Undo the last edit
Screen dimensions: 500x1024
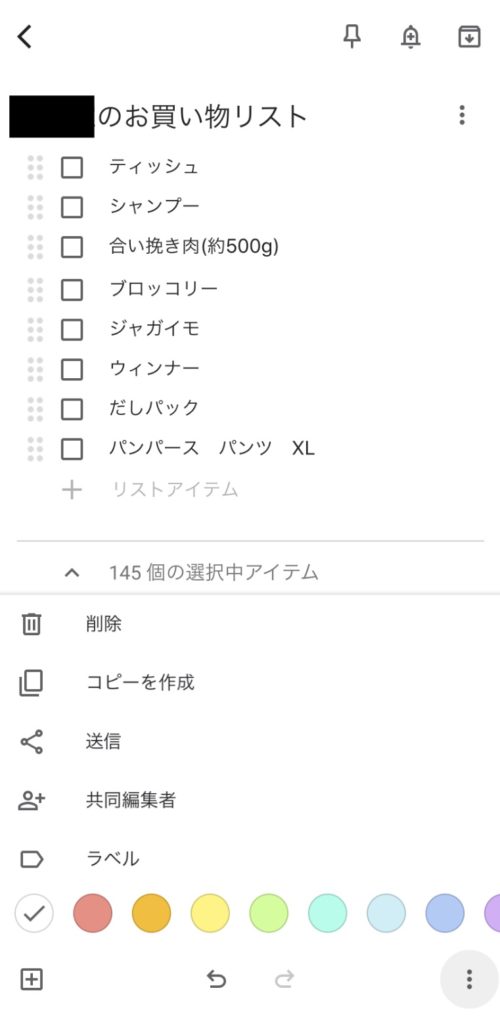(x=216, y=979)
